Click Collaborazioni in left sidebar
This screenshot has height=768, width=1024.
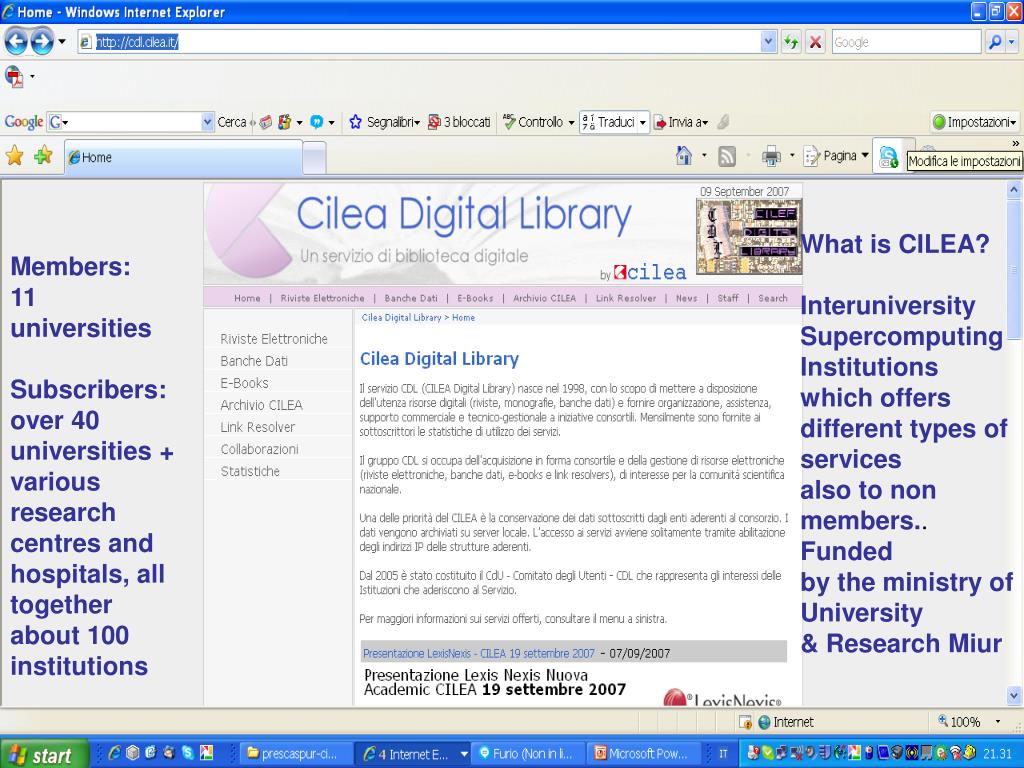259,449
